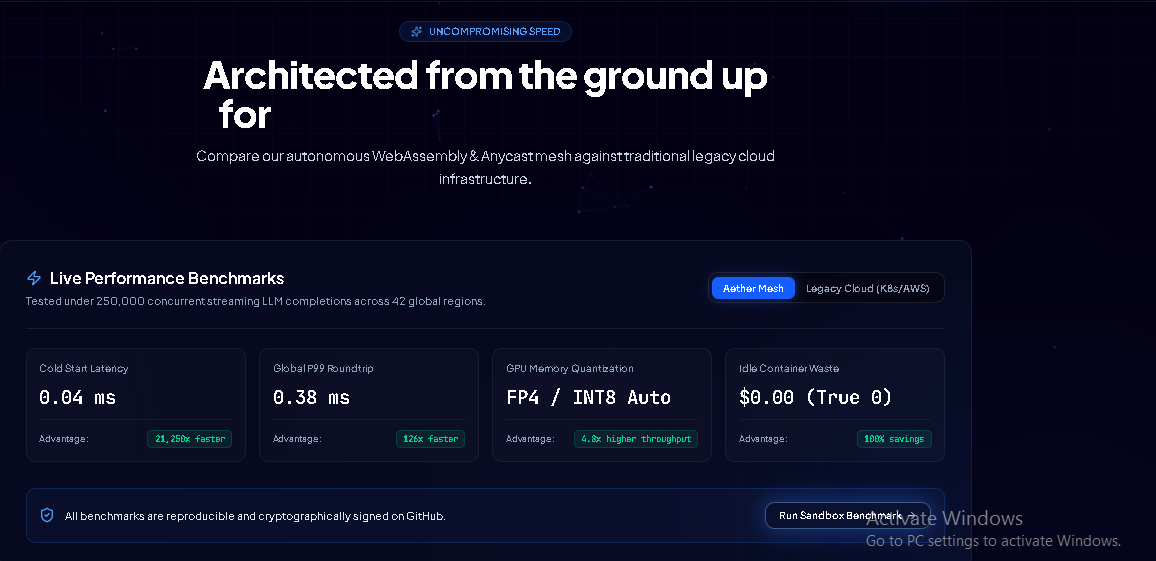Click the 4.8x higher throughput badge

click(636, 439)
